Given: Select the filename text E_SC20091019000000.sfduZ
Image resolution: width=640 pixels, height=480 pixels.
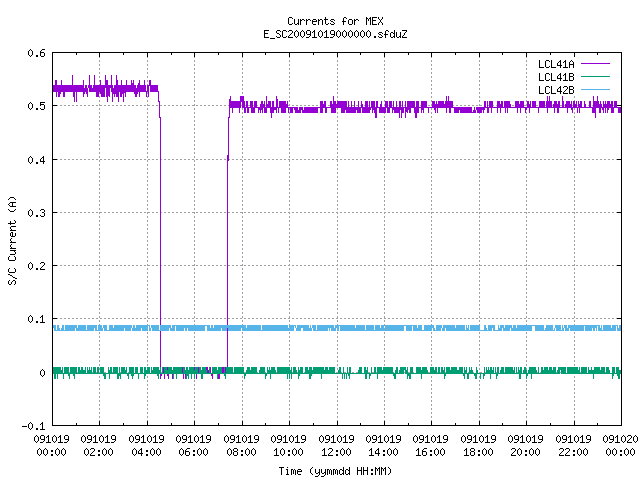Looking at the screenshot, I should pos(335,34).
